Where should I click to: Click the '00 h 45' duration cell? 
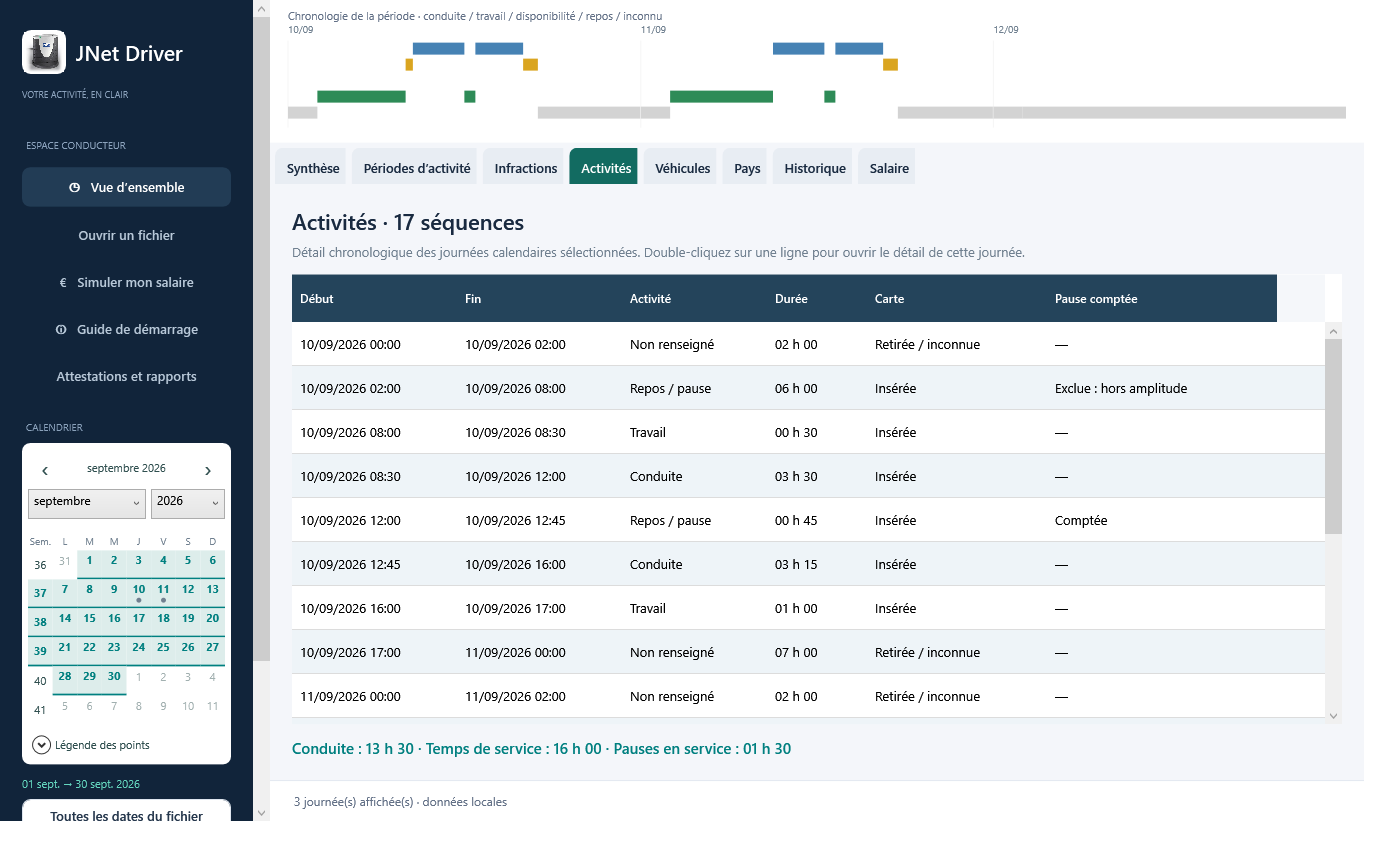[796, 521]
